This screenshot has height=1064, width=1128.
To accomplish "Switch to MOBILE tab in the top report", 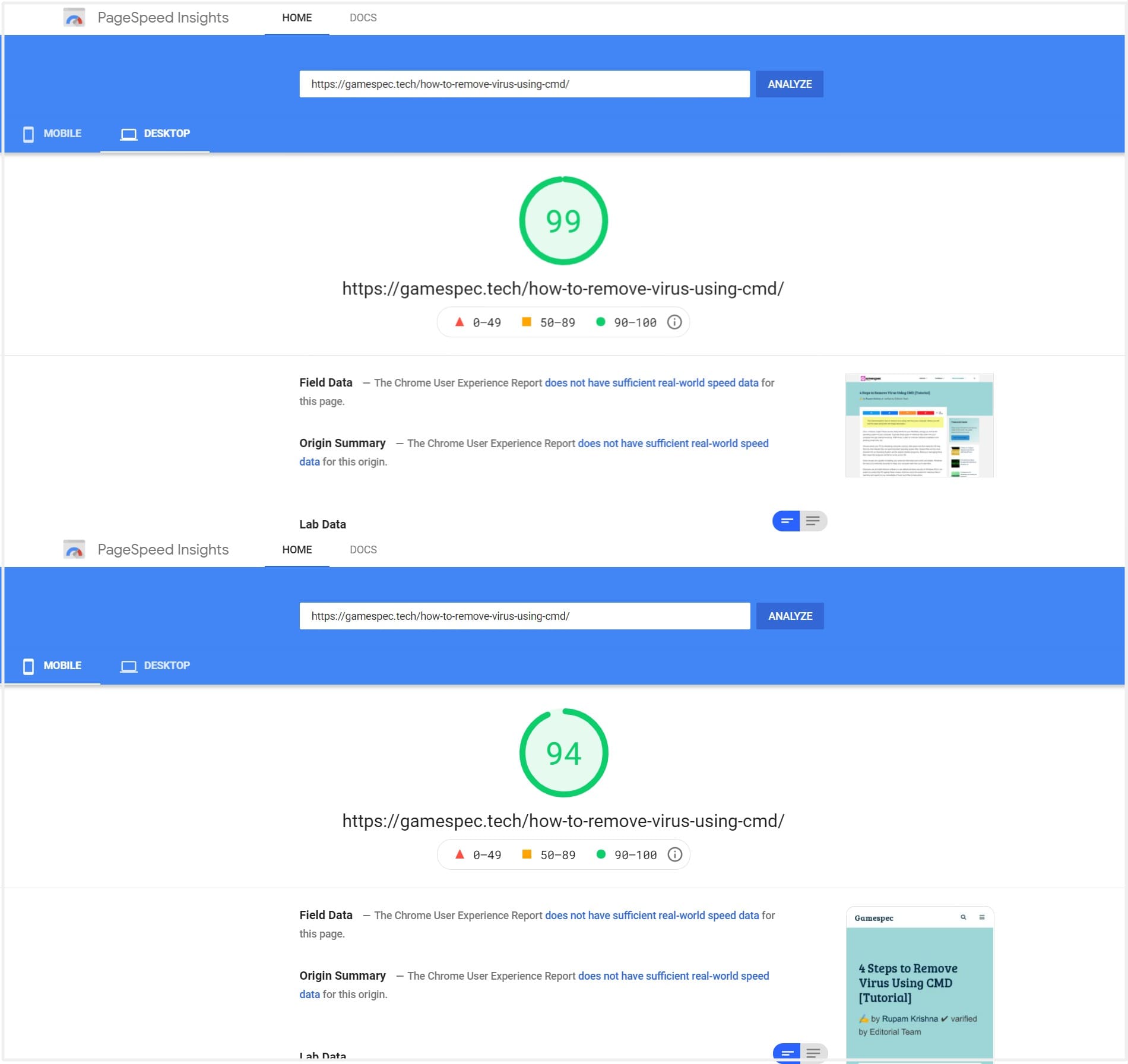I will tap(52, 134).
